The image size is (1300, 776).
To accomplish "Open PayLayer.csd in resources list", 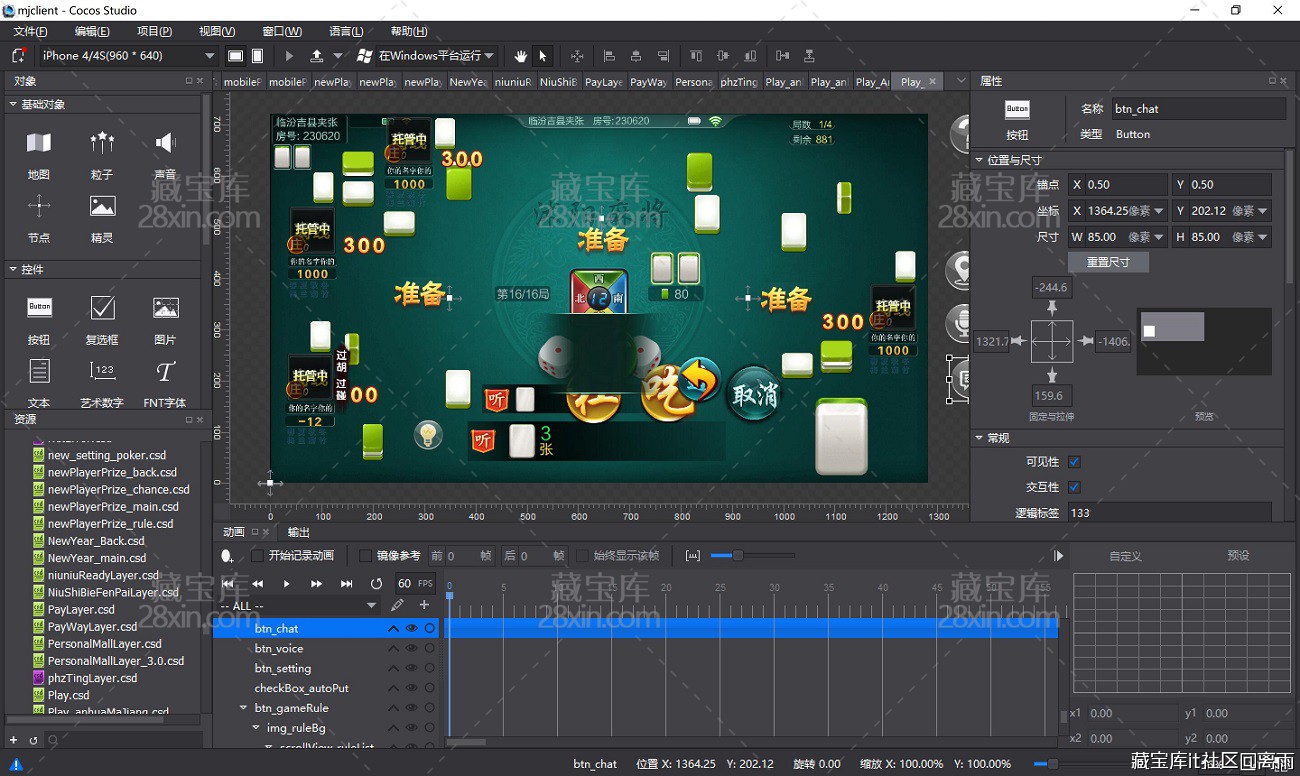I will 81,609.
